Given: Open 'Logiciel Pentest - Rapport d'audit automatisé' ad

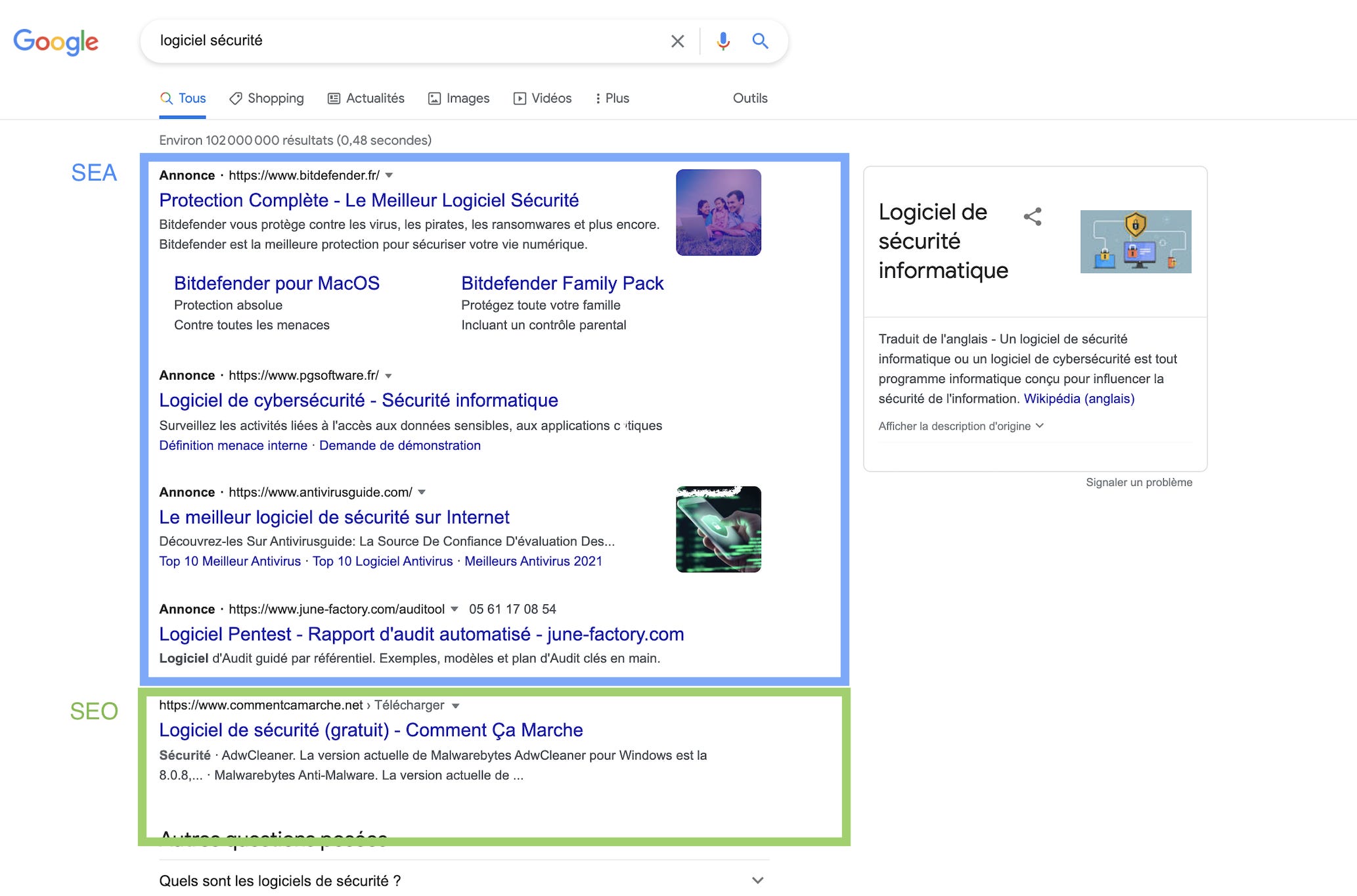Looking at the screenshot, I should tap(422, 634).
